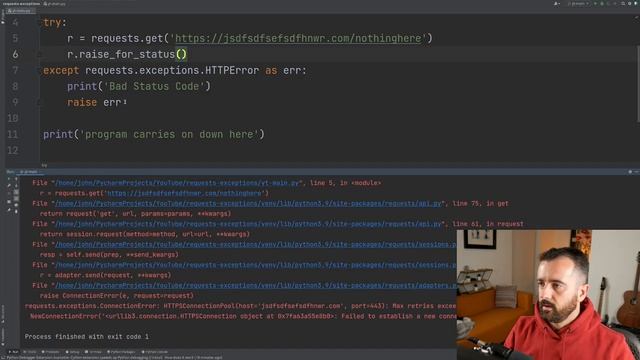The width and height of the screenshot is (640, 360).
Task: Click the URL string in requests.get editor line
Action: 298,38
